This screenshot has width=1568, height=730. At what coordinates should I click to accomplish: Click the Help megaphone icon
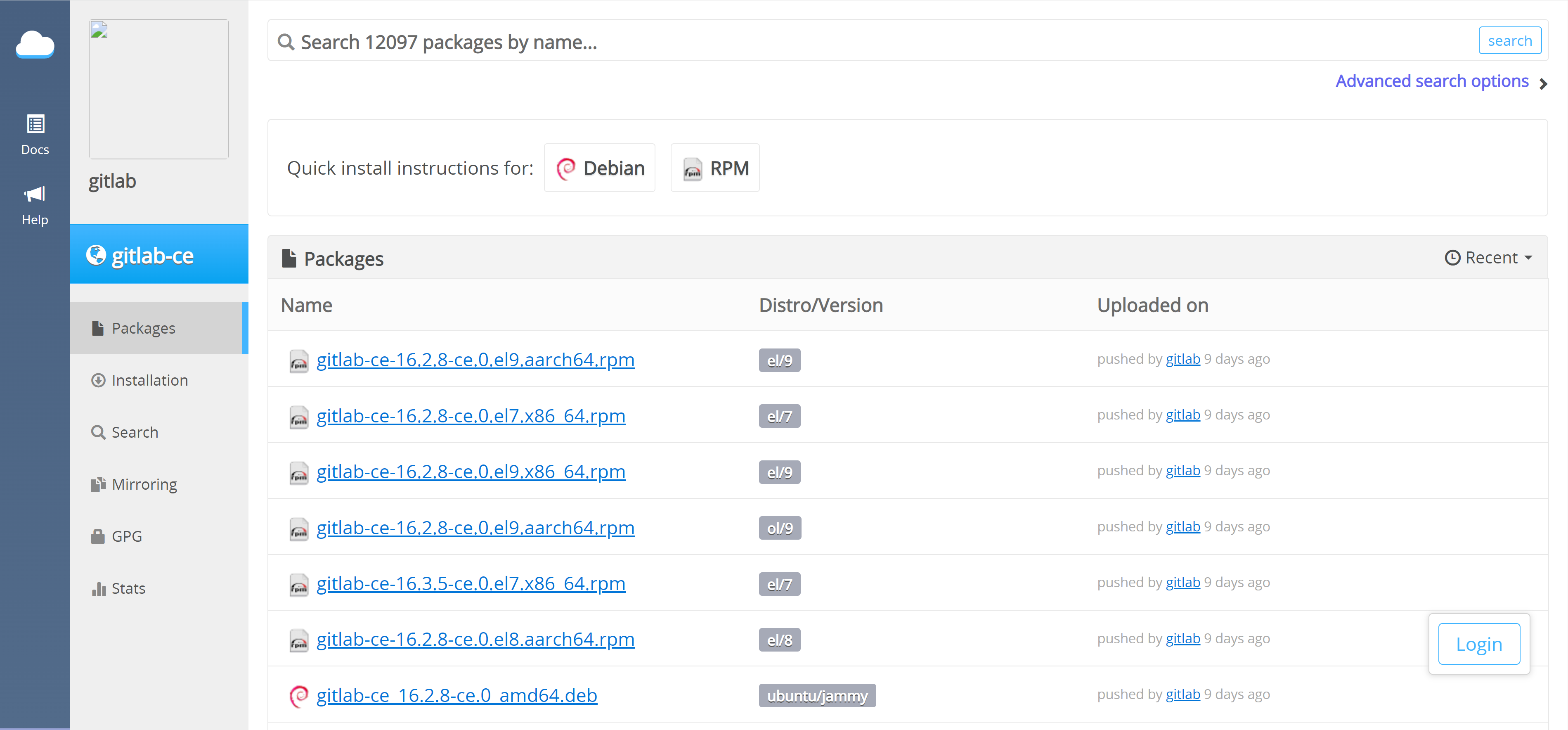click(x=35, y=194)
